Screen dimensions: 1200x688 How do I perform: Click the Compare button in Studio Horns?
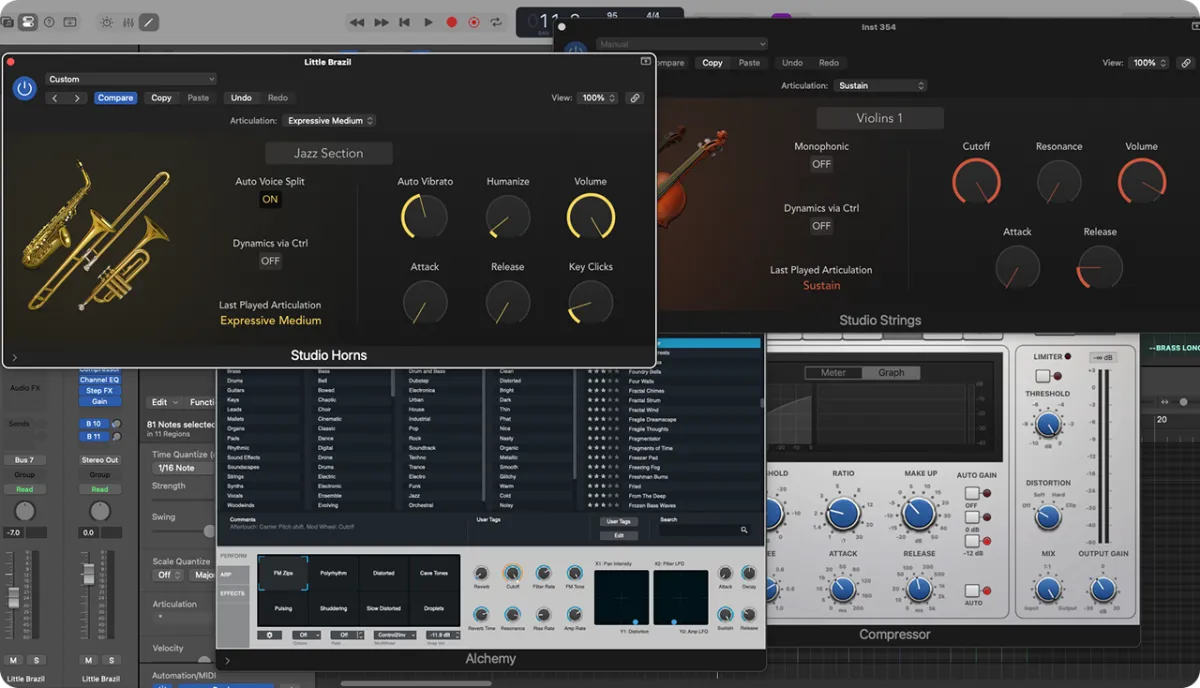[115, 98]
